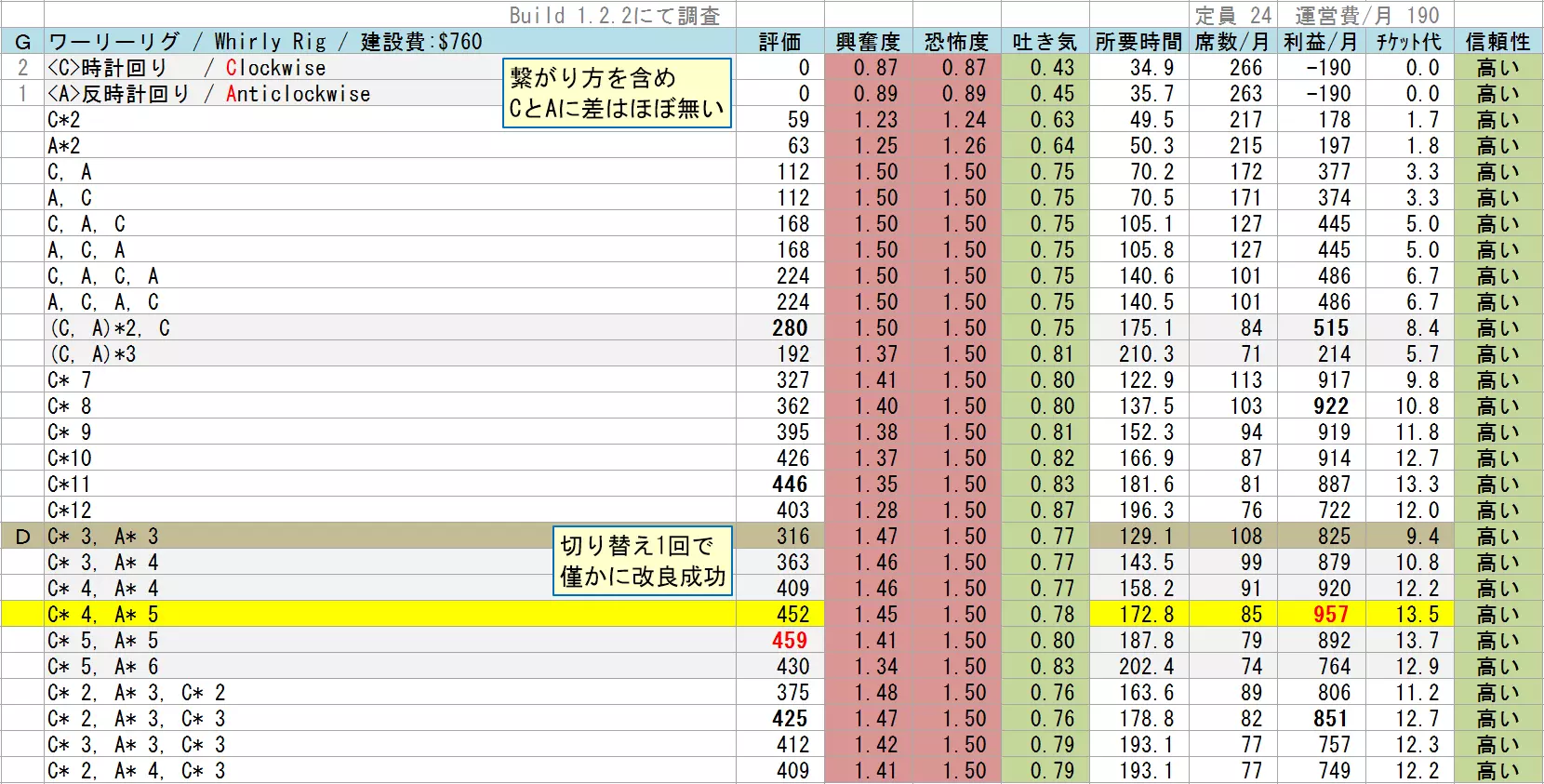Click the profit value 887
The width and height of the screenshot is (1544, 784).
point(1334,485)
